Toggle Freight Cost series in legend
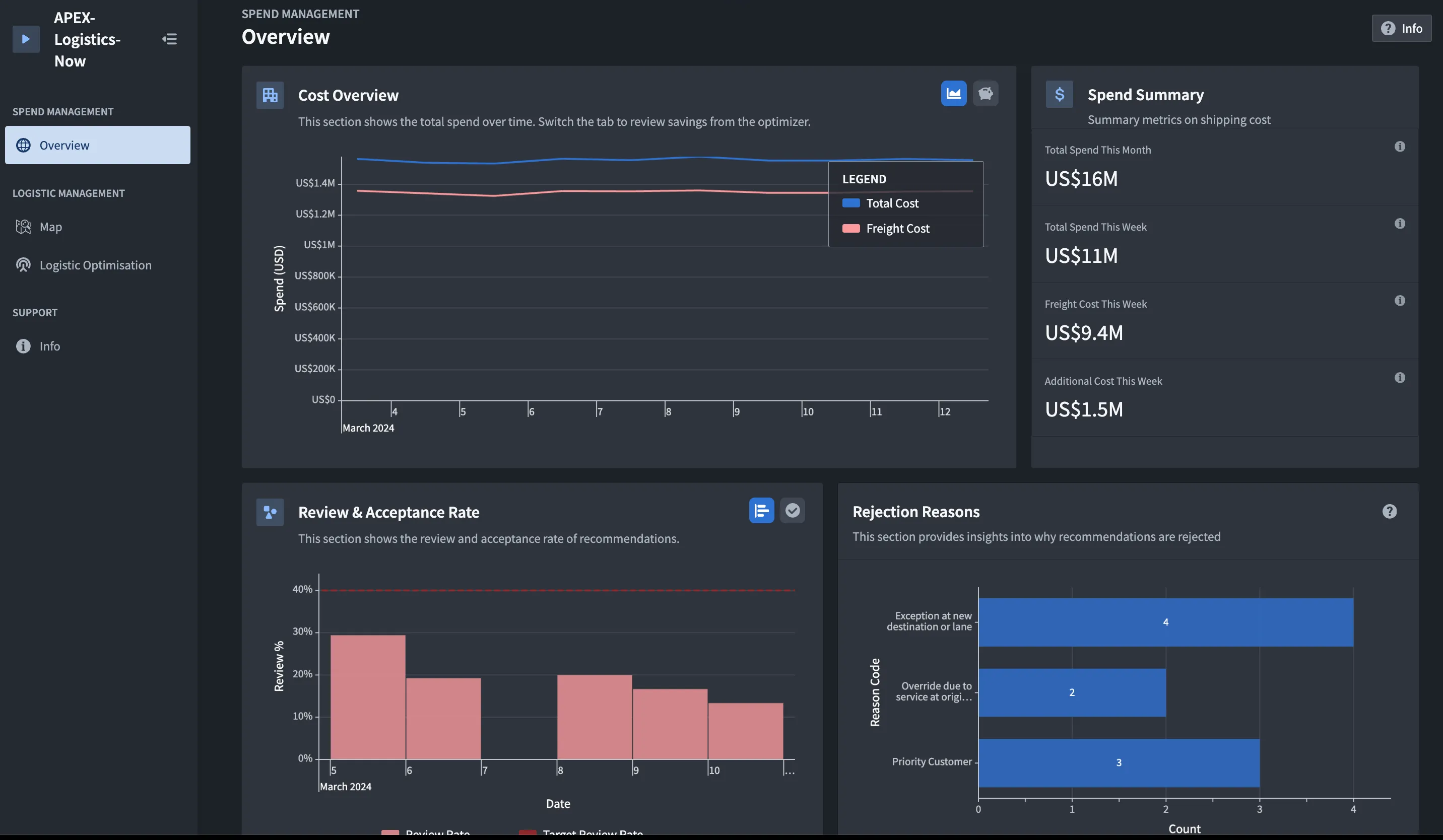 [897, 229]
